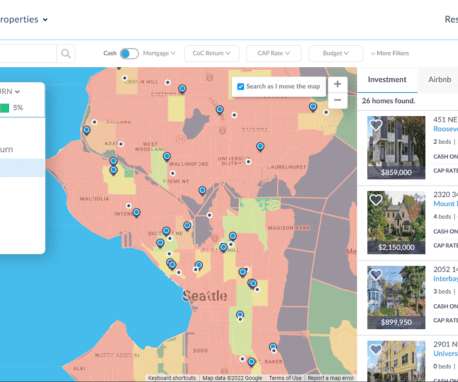Open the CoC Return filter dropdown
The width and height of the screenshot is (458, 382).
[212, 53]
